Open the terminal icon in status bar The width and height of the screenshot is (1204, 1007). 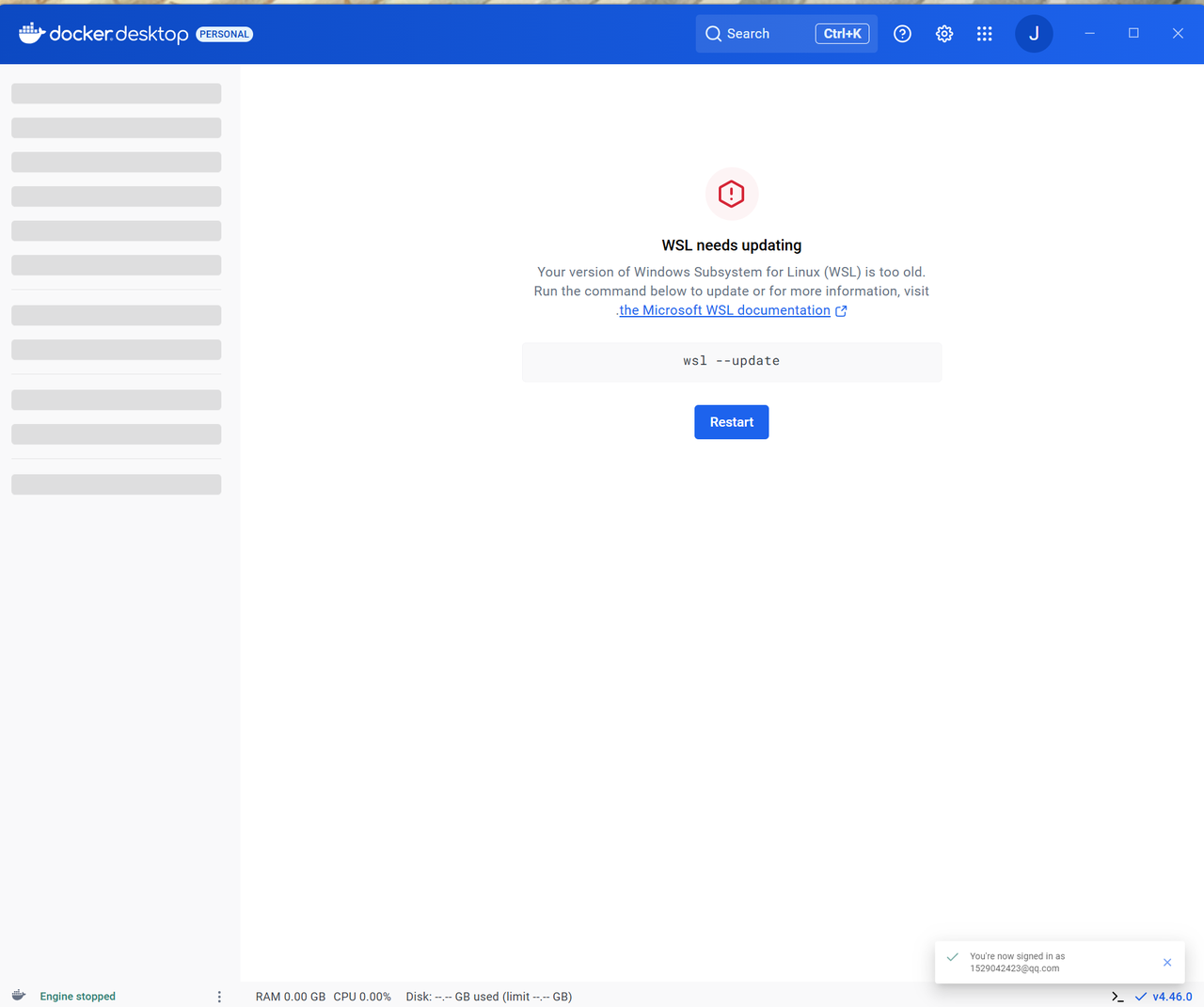[x=1117, y=997]
